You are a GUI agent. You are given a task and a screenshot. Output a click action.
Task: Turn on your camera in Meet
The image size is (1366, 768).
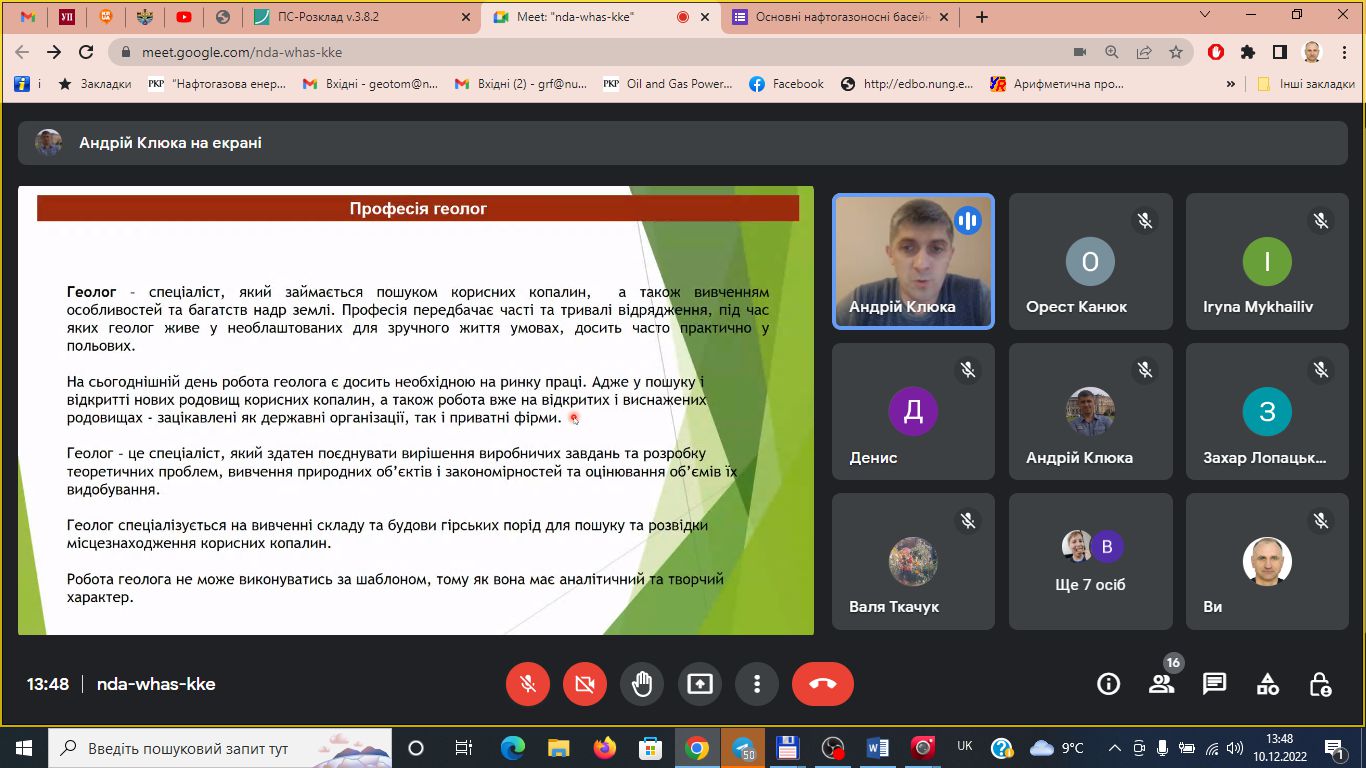pos(585,684)
